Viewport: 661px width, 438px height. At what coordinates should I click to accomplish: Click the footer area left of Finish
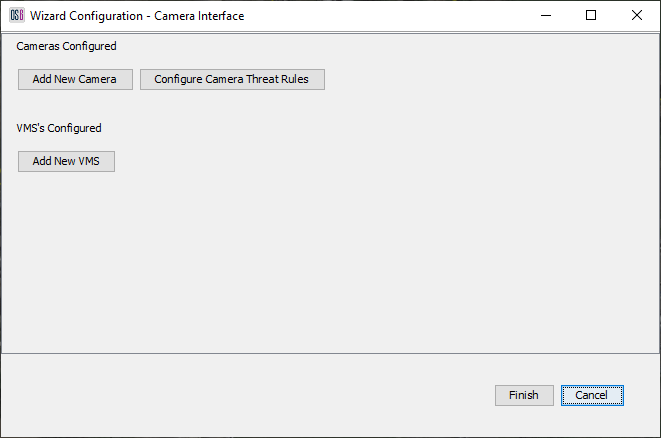(x=250, y=395)
